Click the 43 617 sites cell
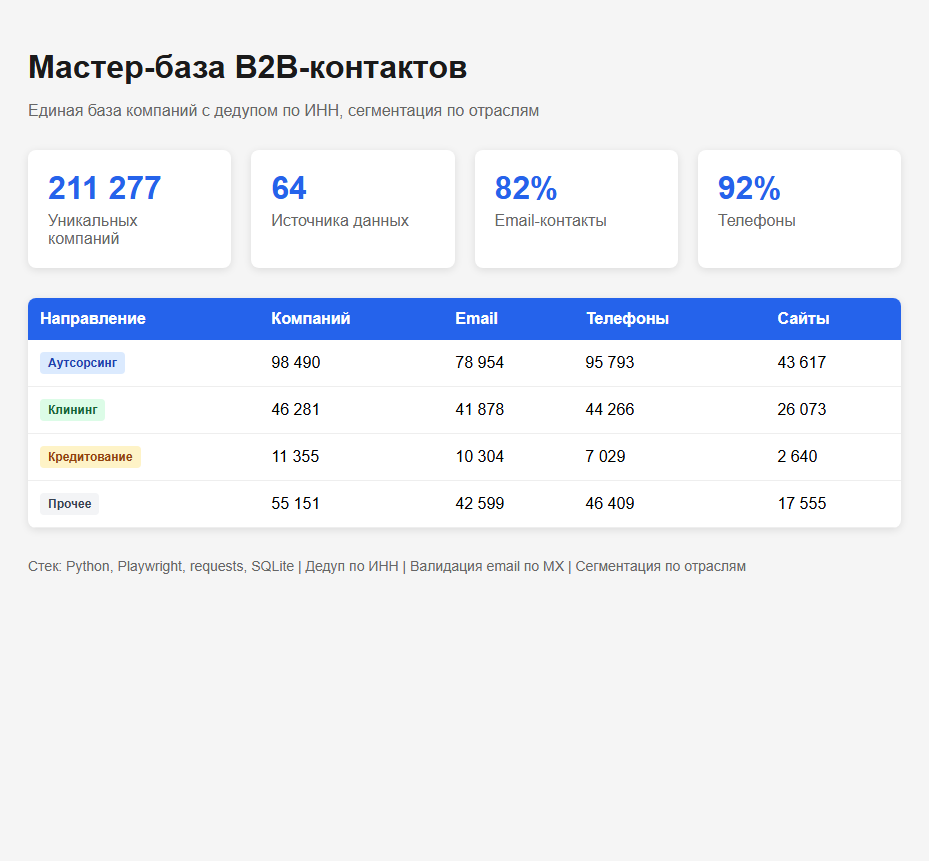 point(802,362)
